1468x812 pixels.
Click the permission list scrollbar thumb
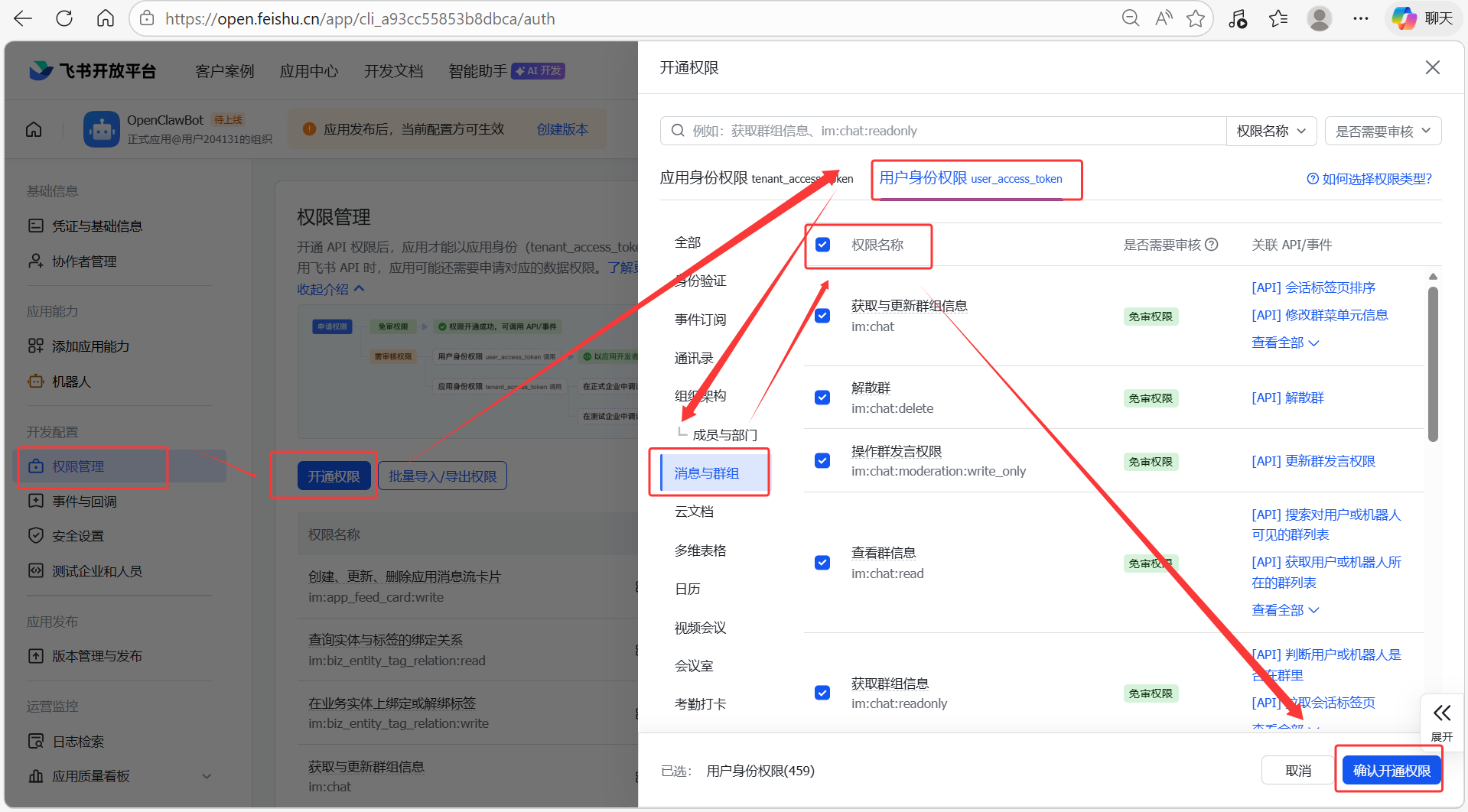point(1433,364)
